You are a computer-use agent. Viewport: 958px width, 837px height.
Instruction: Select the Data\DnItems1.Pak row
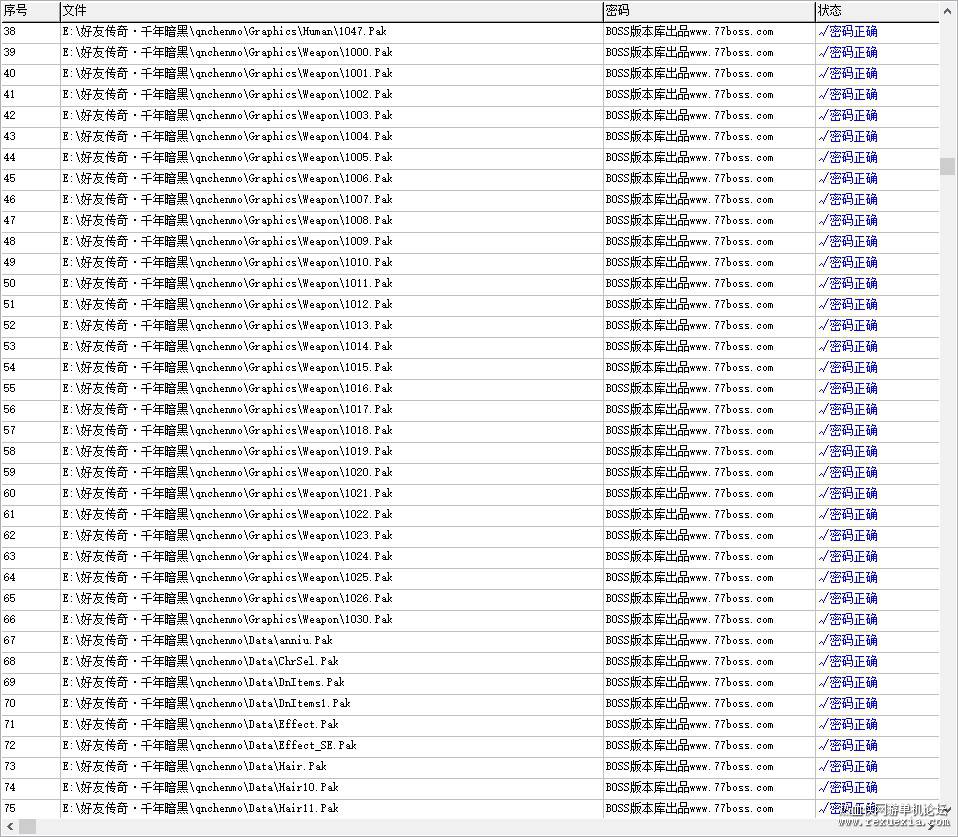470,703
